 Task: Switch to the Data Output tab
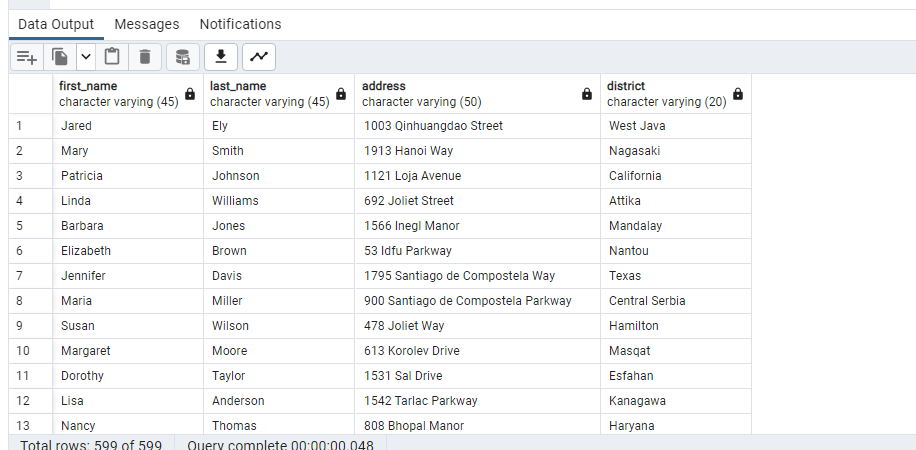56,25
